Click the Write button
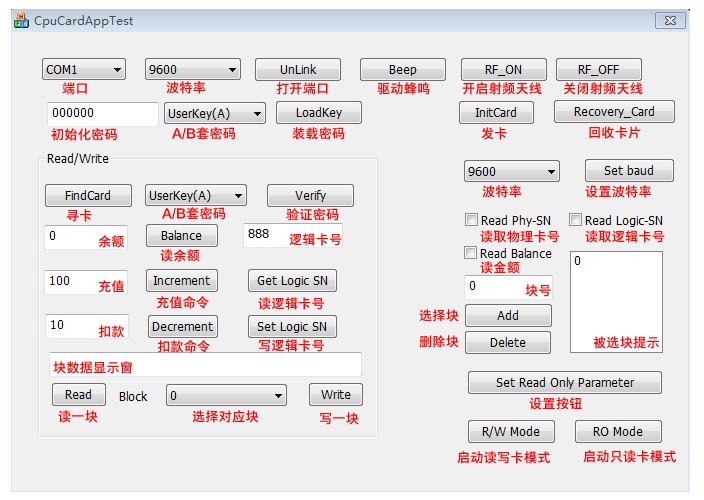This screenshot has height=500, width=704. [x=336, y=395]
